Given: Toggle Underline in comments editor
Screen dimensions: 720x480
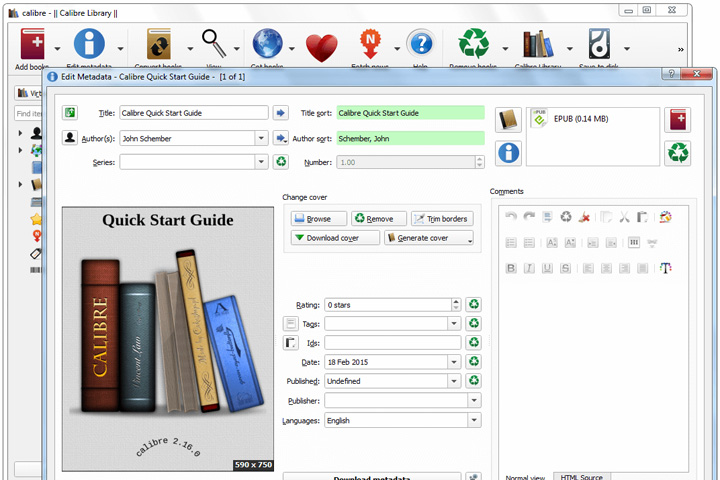Looking at the screenshot, I should tap(547, 268).
